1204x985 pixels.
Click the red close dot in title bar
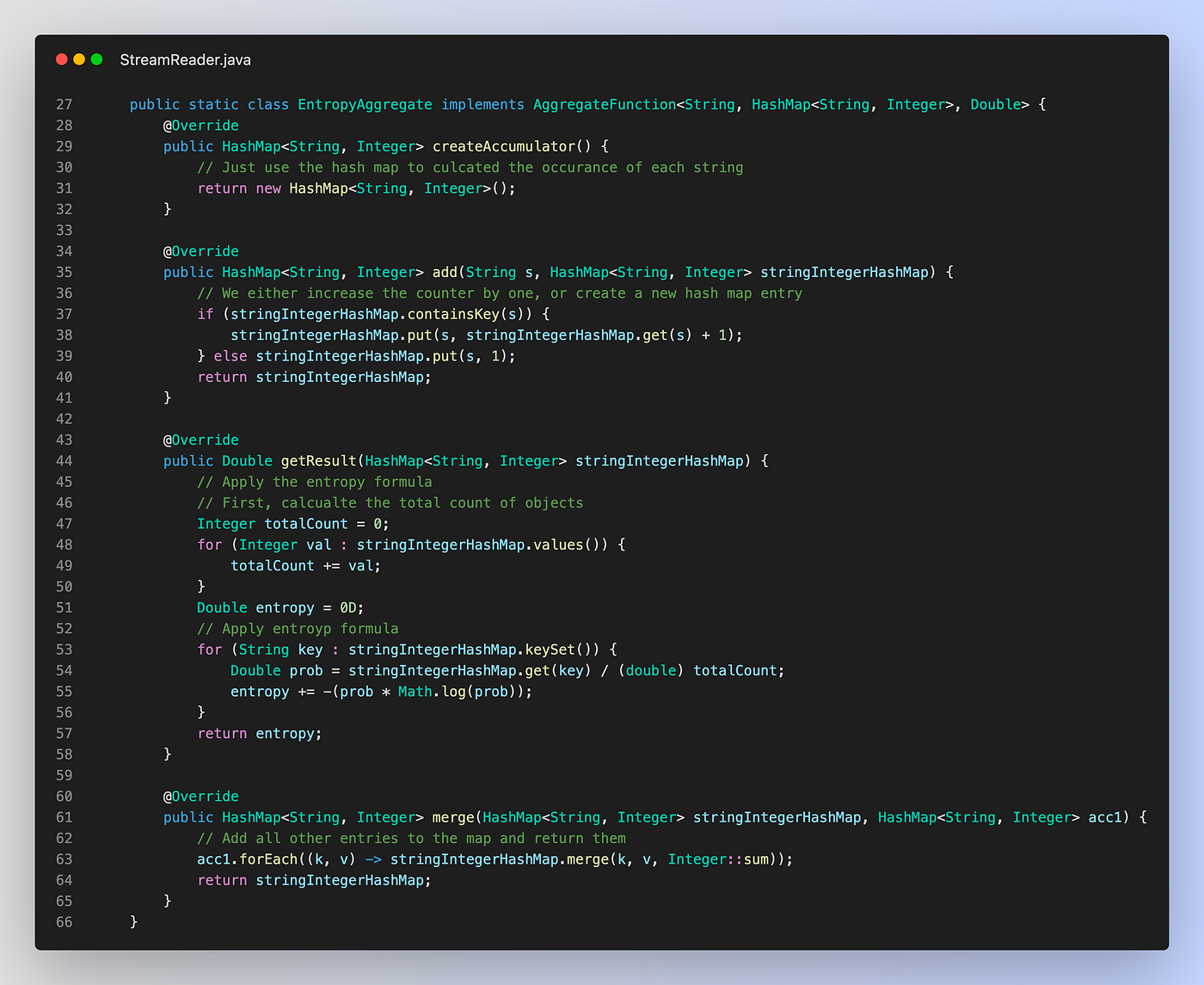[x=62, y=59]
